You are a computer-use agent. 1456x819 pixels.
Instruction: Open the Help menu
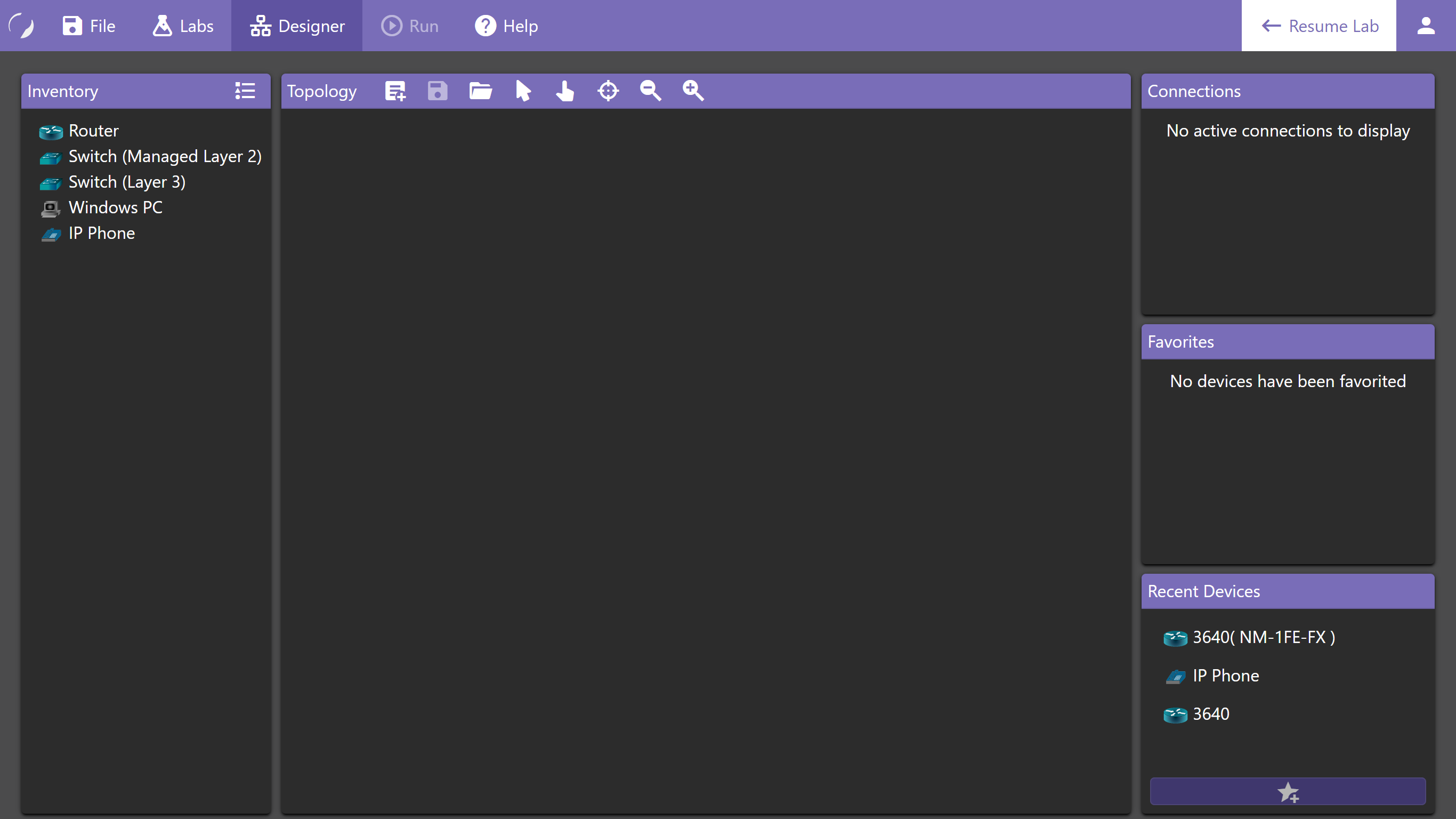pos(506,26)
